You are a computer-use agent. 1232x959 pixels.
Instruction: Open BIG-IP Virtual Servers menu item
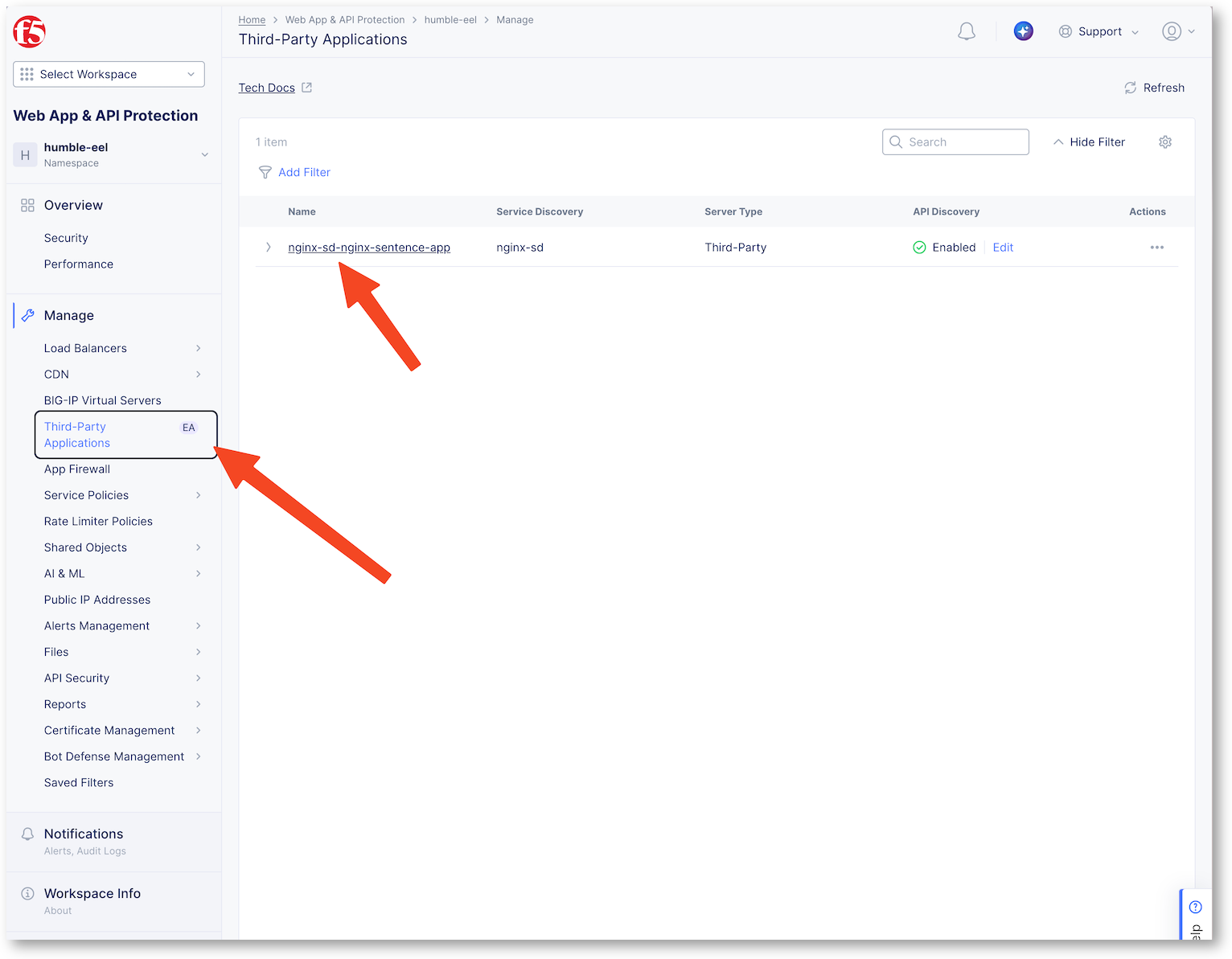tap(103, 400)
